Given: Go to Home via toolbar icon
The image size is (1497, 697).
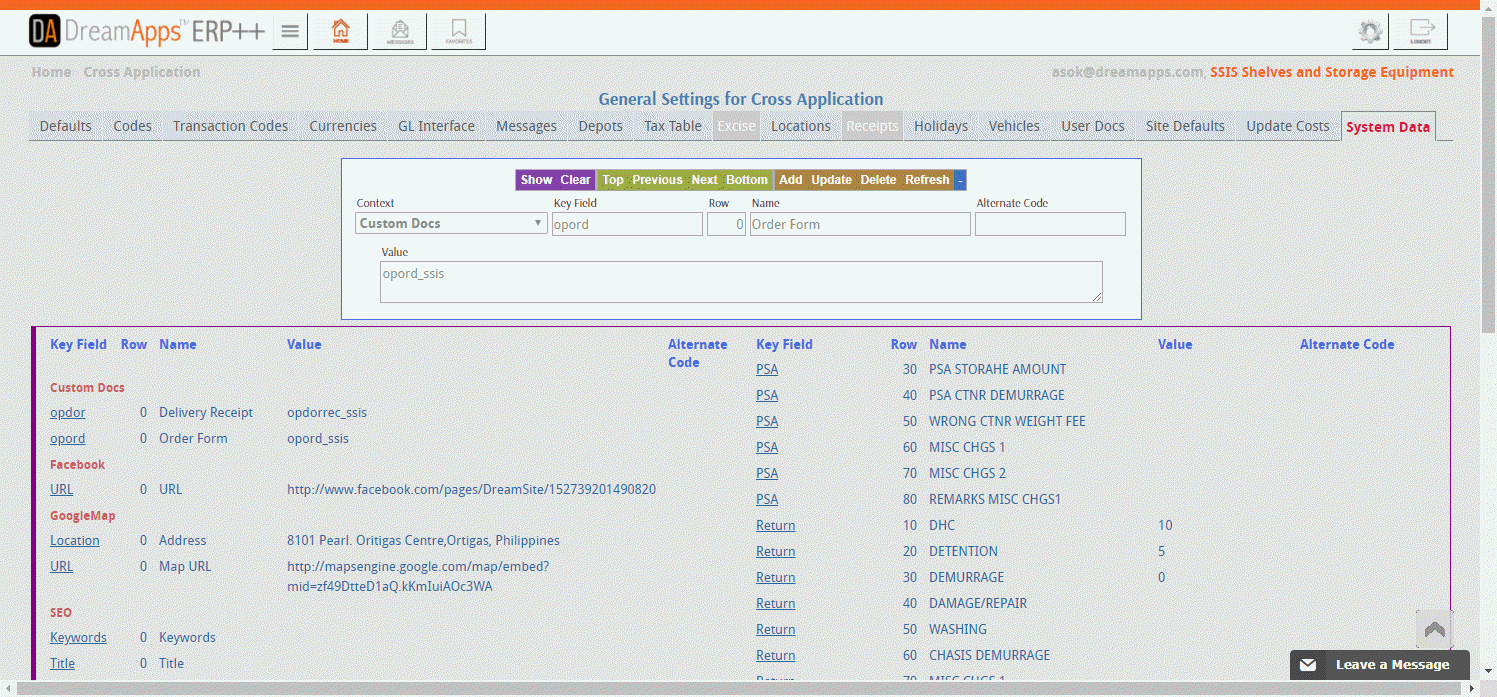Looking at the screenshot, I should tap(341, 31).
